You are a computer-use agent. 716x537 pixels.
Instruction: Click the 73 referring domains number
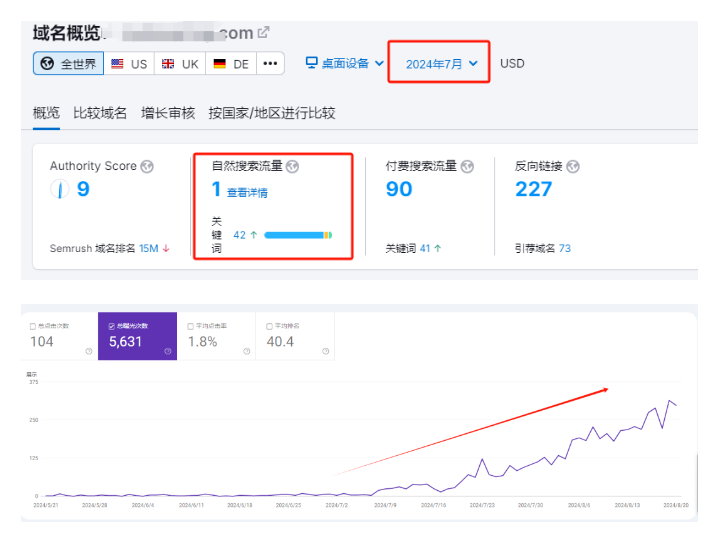pos(564,248)
